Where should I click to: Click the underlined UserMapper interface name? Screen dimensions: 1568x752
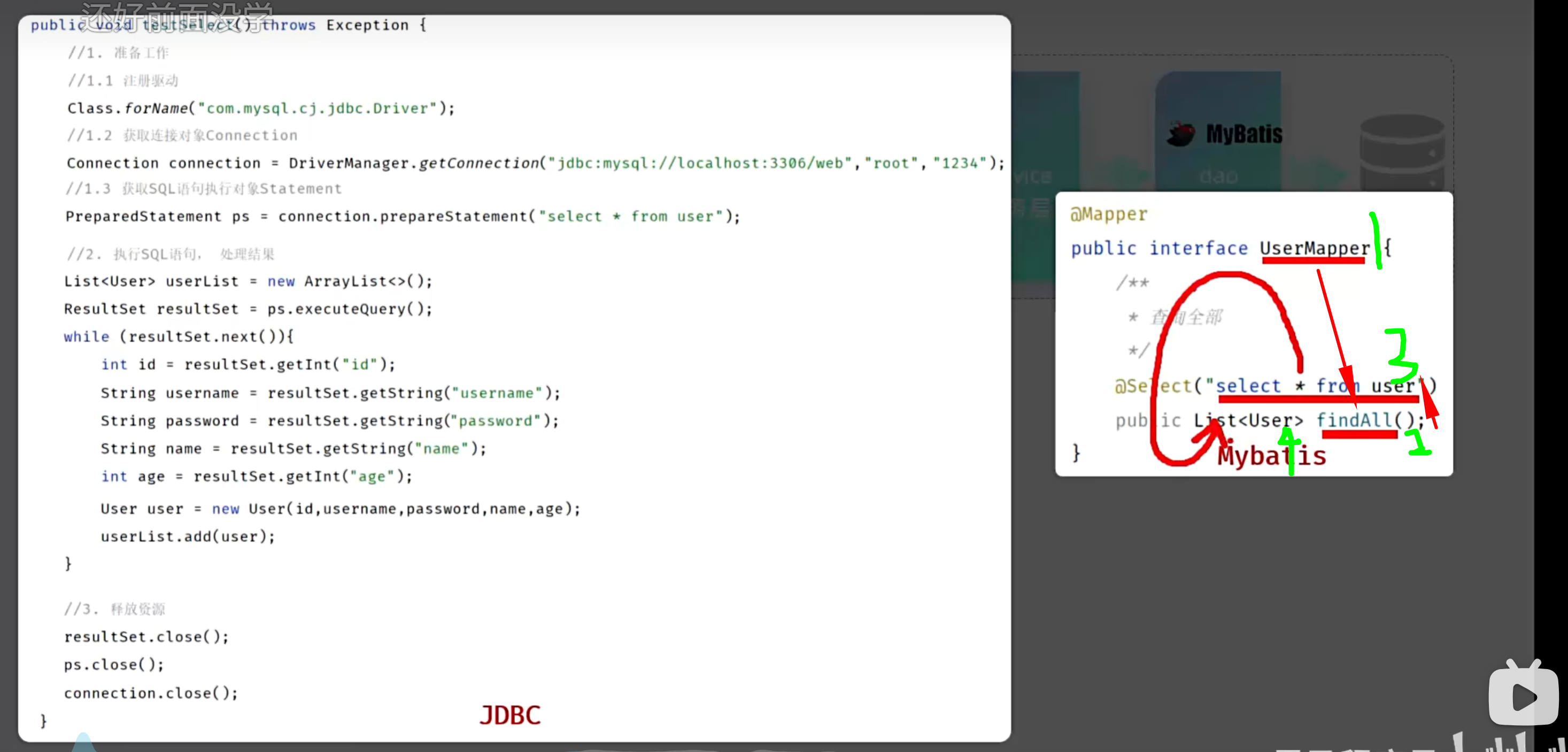1314,248
